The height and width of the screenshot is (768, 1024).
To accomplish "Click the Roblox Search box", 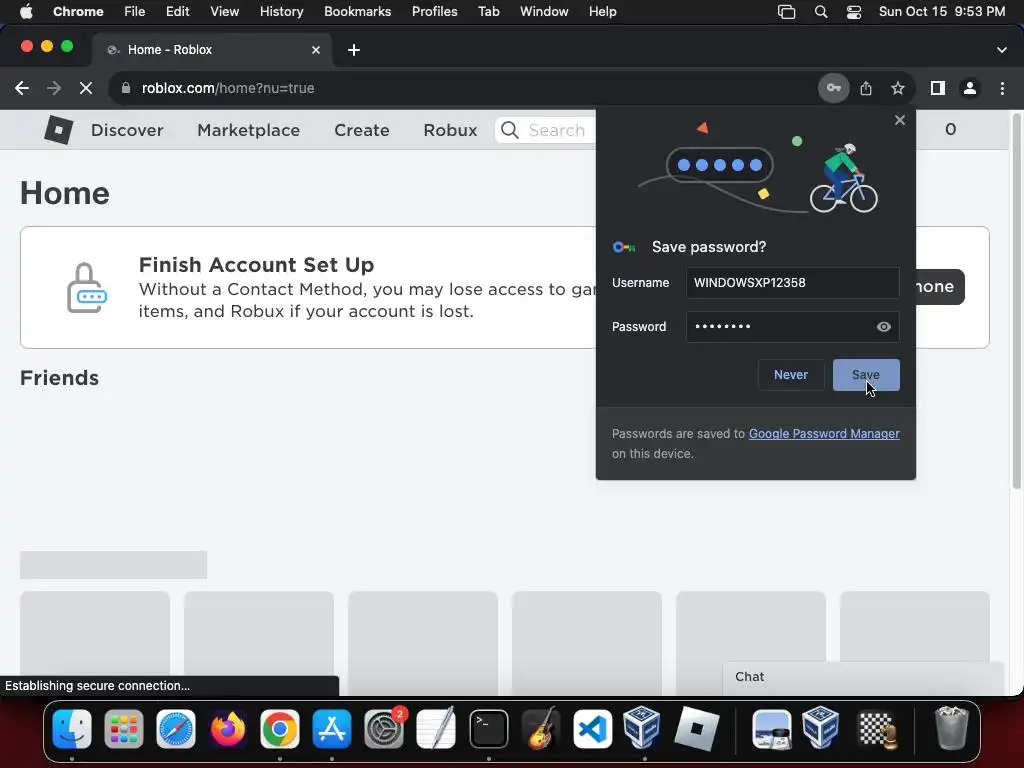I will (546, 130).
